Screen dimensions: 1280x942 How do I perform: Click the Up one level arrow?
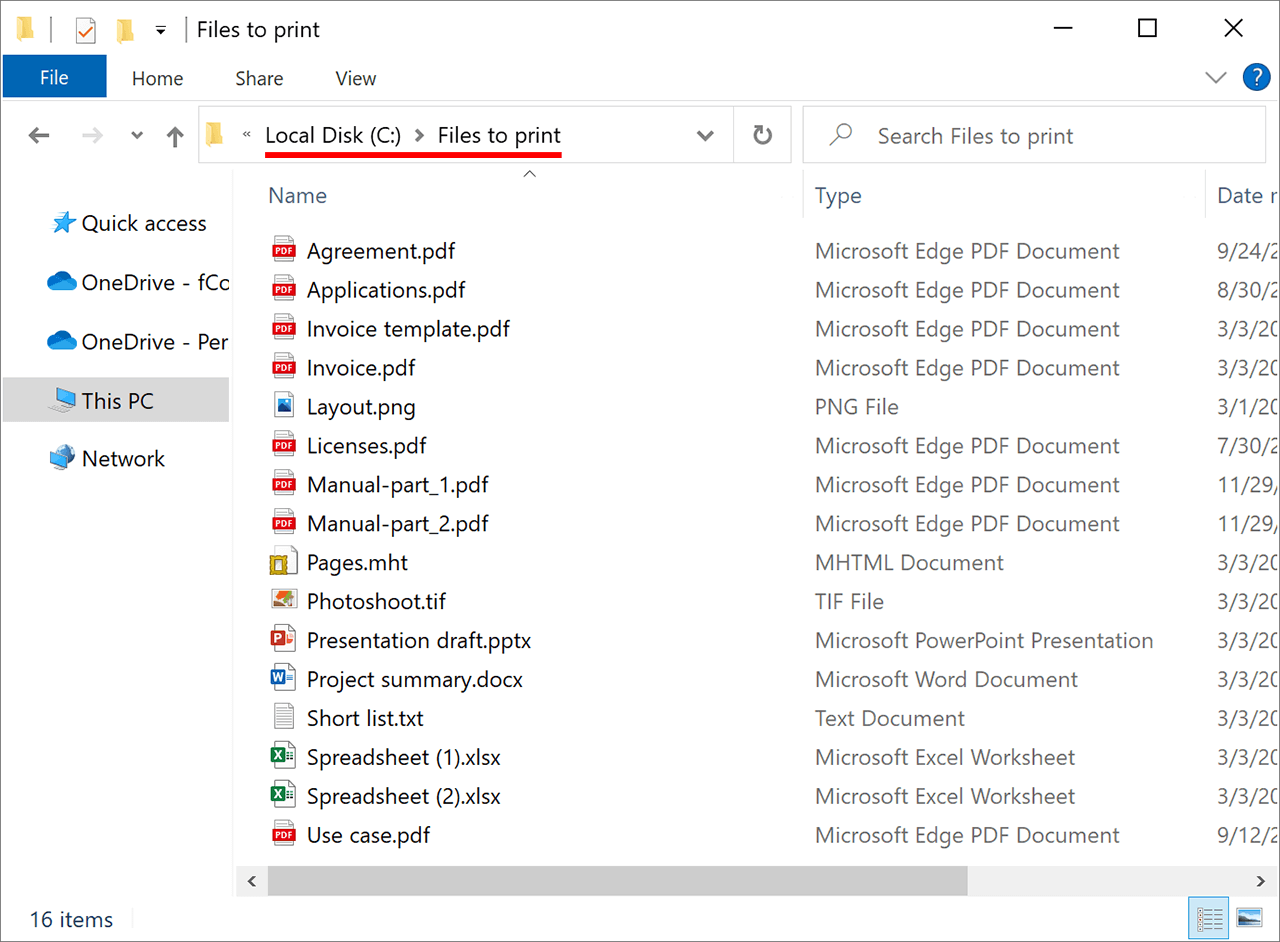(x=175, y=135)
